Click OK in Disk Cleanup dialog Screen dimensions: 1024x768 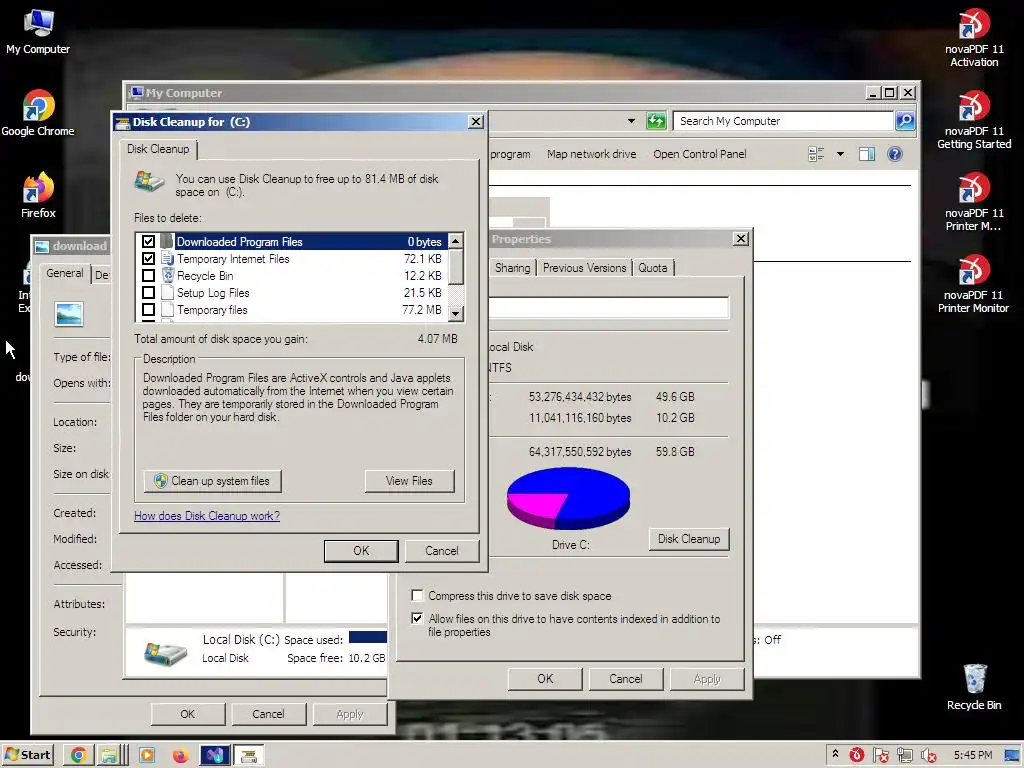[361, 551]
